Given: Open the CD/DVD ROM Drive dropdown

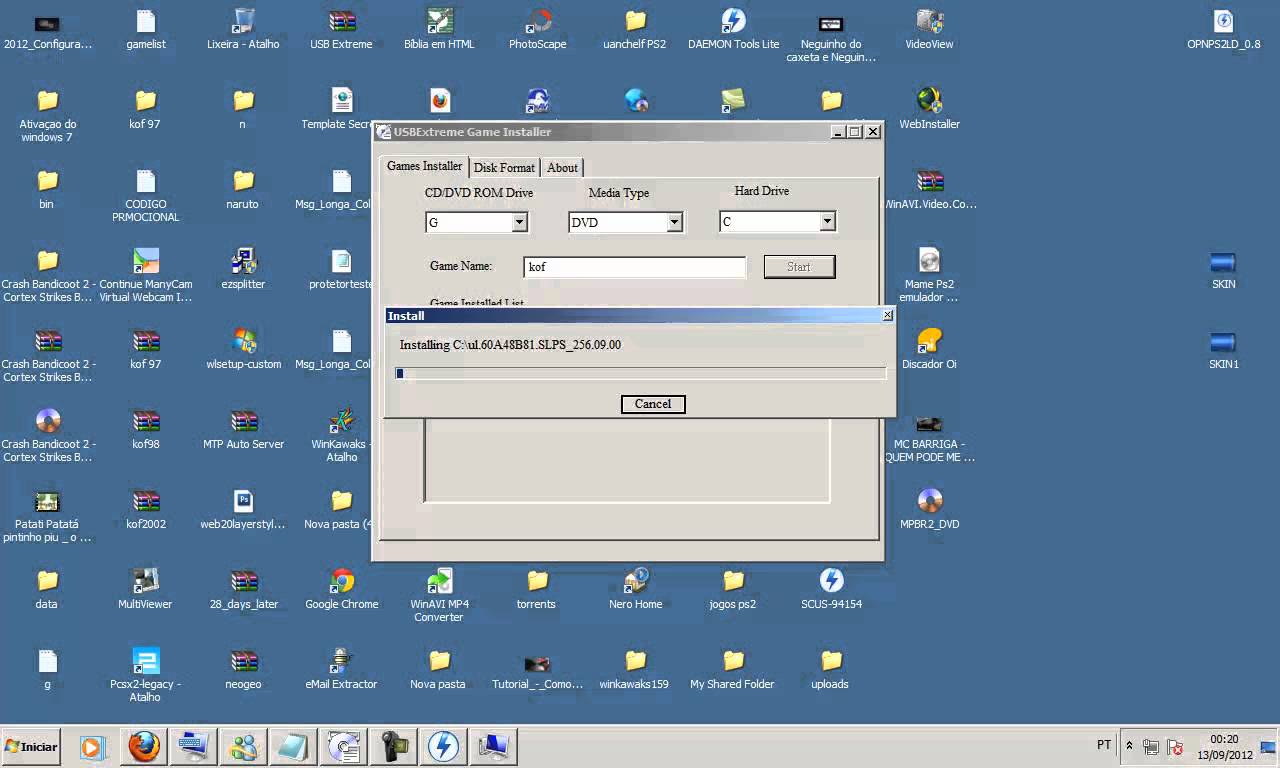Looking at the screenshot, I should tap(519, 223).
